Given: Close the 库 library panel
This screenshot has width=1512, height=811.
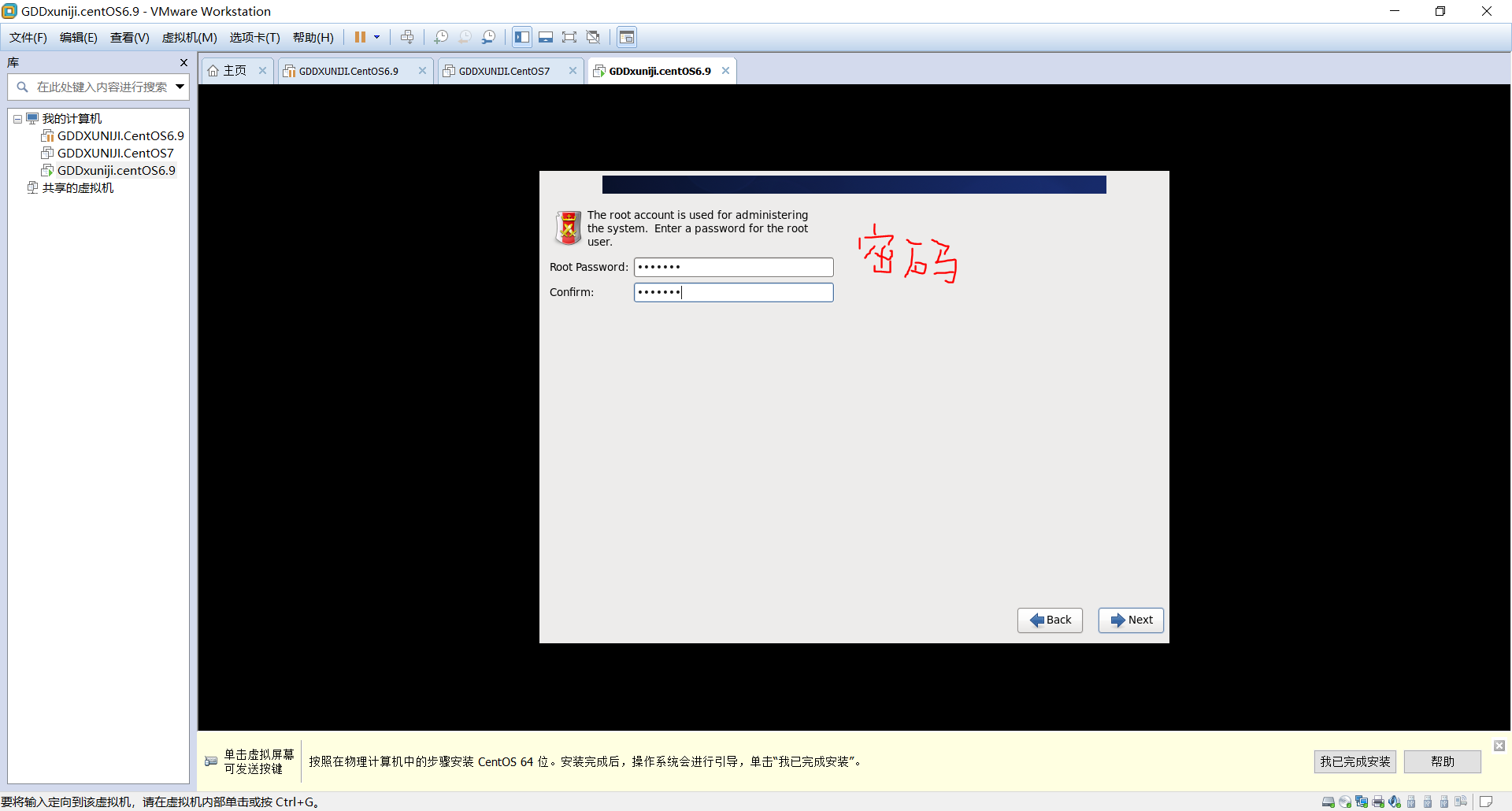Looking at the screenshot, I should point(183,62).
